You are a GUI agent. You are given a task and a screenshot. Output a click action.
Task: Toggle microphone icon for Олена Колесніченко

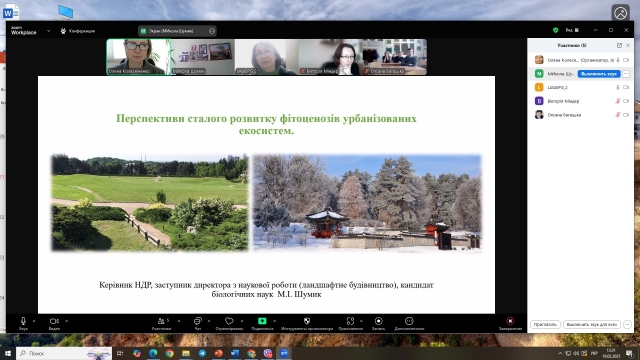point(618,60)
